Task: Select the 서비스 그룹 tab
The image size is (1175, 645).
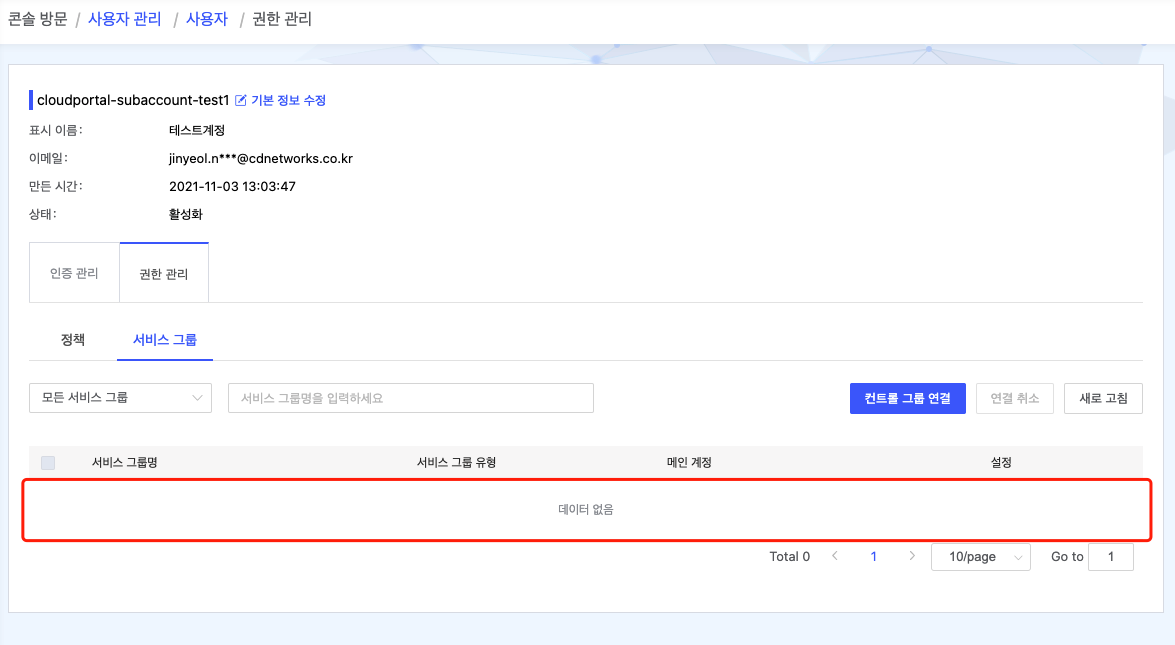Action: pyautogui.click(x=164, y=340)
